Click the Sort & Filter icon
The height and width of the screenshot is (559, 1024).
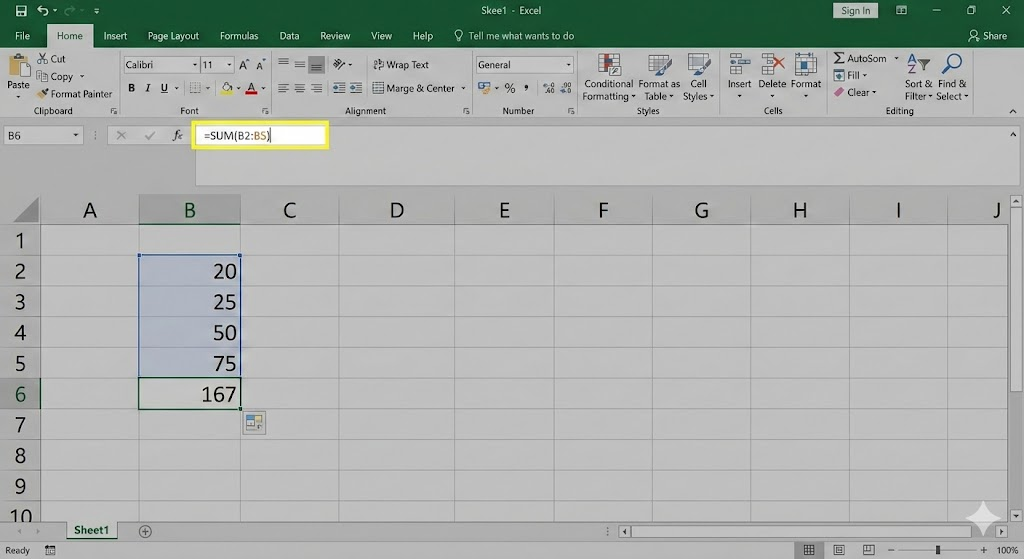tap(918, 78)
